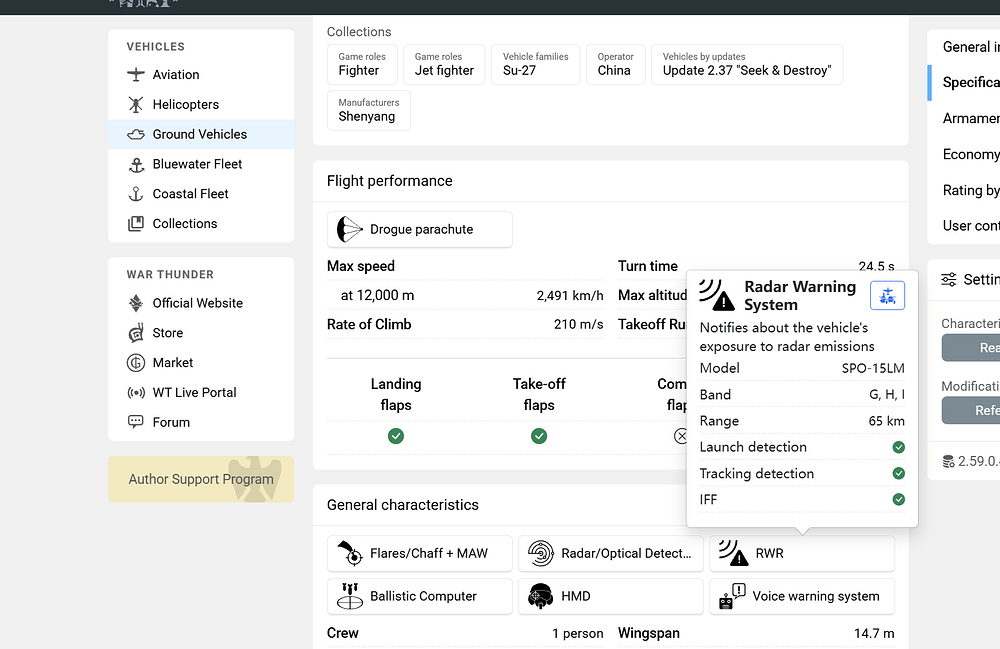Click the Official Website icon
Image resolution: width=1000 pixels, height=649 pixels.
pyautogui.click(x=136, y=303)
